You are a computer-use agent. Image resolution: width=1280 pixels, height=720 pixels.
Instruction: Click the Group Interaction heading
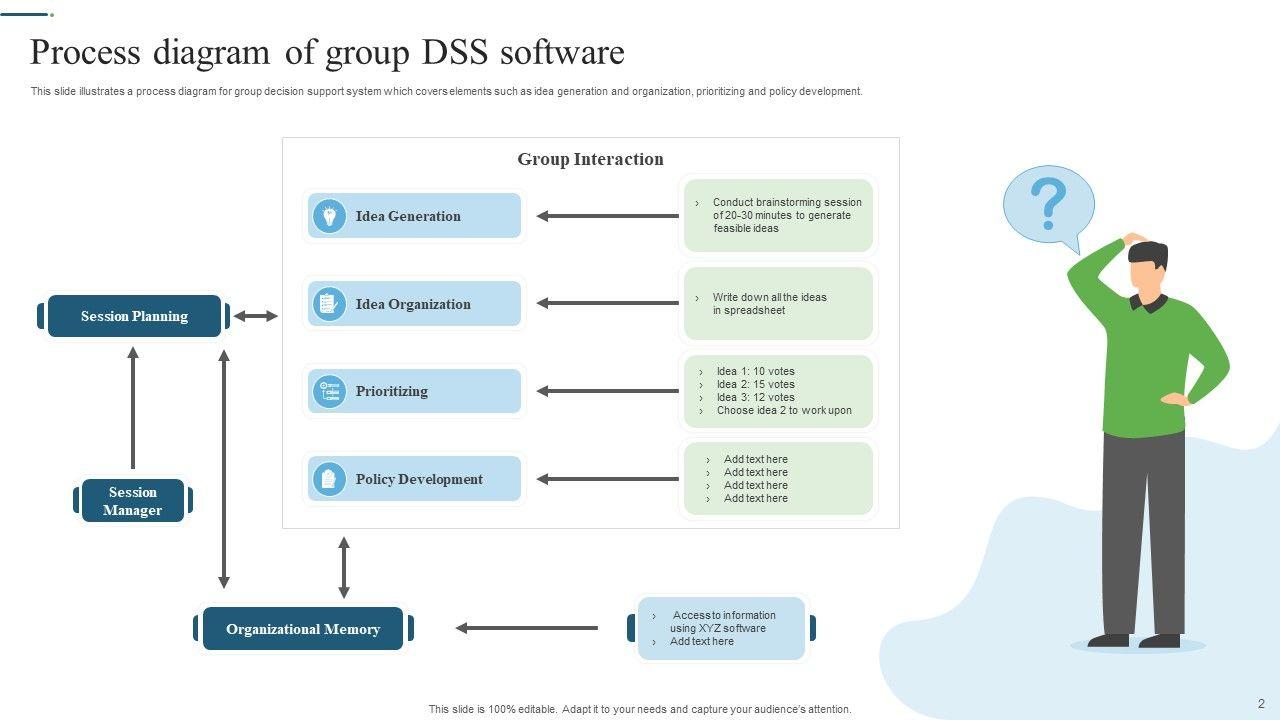pos(590,159)
